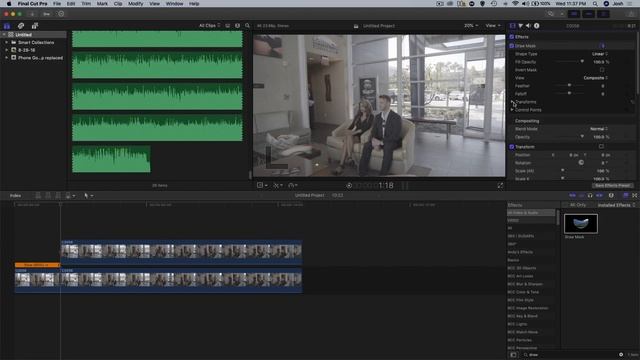Open the clip appearance filmstrip icon in browser
Screen dimensions: 640x360
coord(238,26)
